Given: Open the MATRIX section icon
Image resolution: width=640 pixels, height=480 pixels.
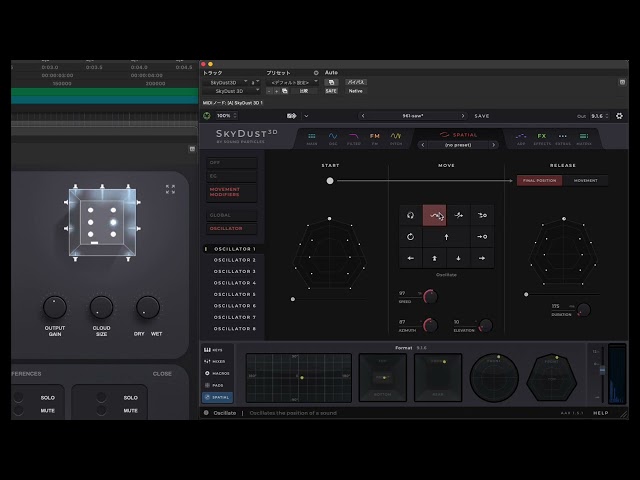Looking at the screenshot, I should click(584, 138).
